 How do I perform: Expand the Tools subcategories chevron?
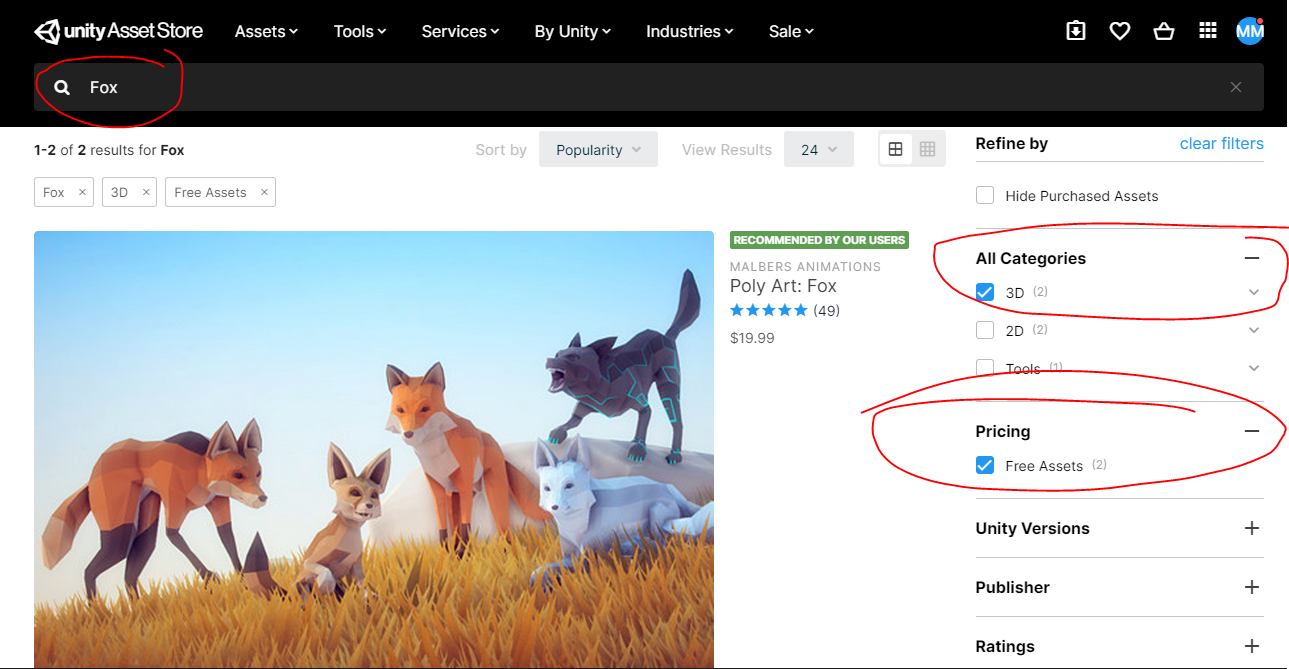coord(1254,368)
